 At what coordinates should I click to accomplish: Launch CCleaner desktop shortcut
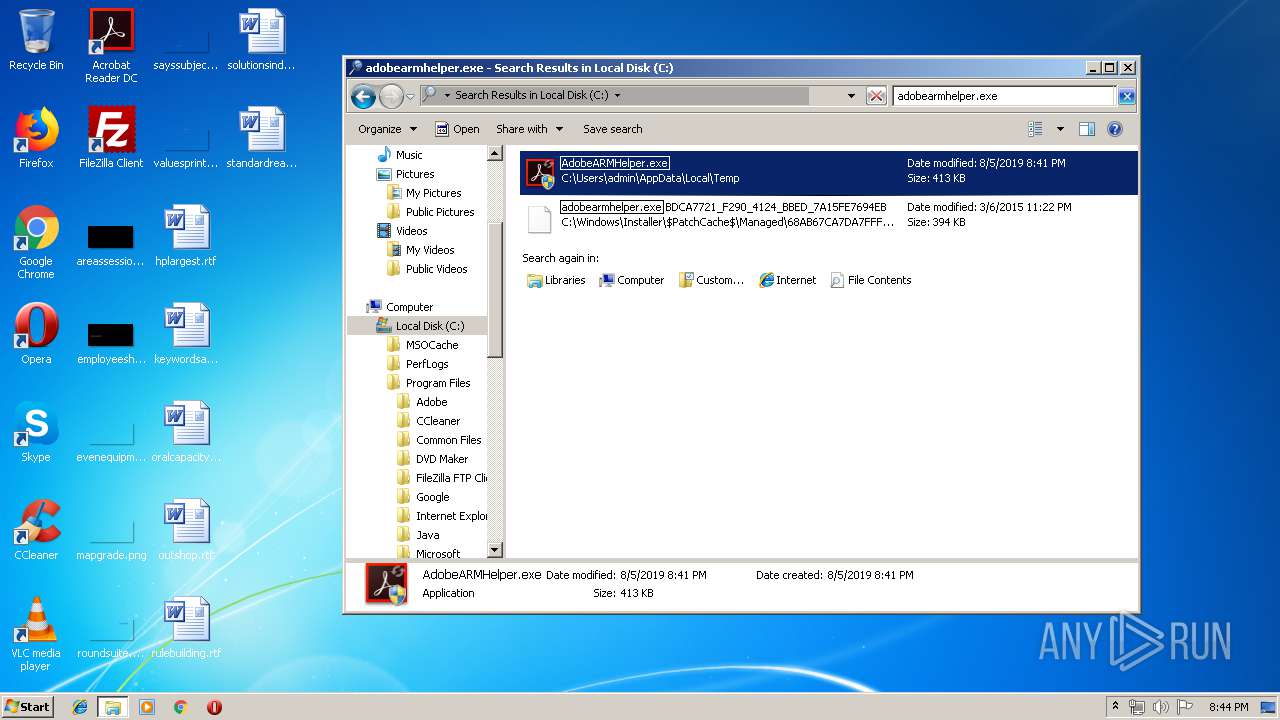coord(36,530)
